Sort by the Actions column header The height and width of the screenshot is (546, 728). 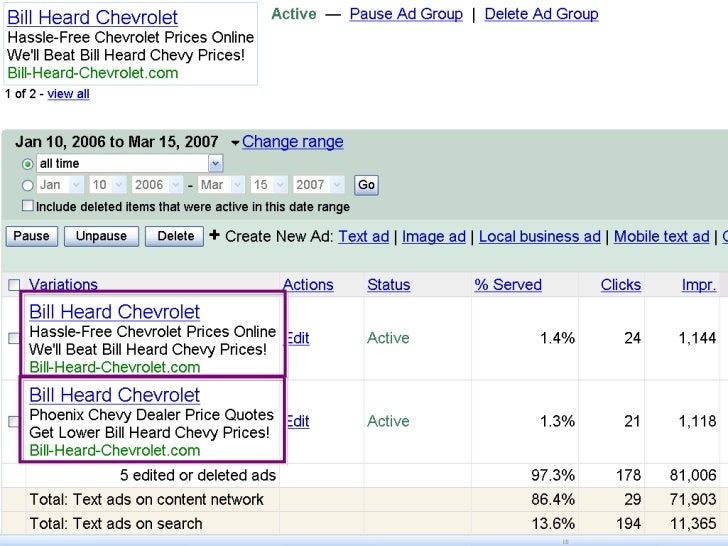pyautogui.click(x=308, y=284)
